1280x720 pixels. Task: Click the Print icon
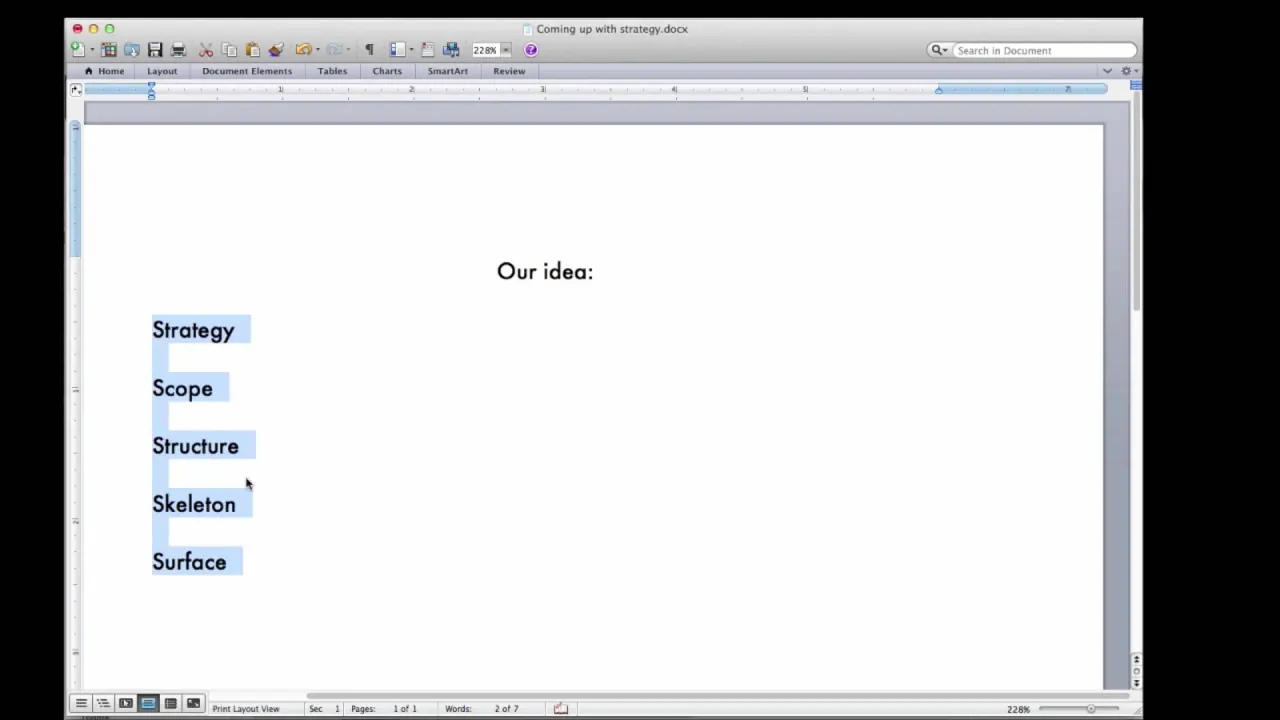coord(178,50)
